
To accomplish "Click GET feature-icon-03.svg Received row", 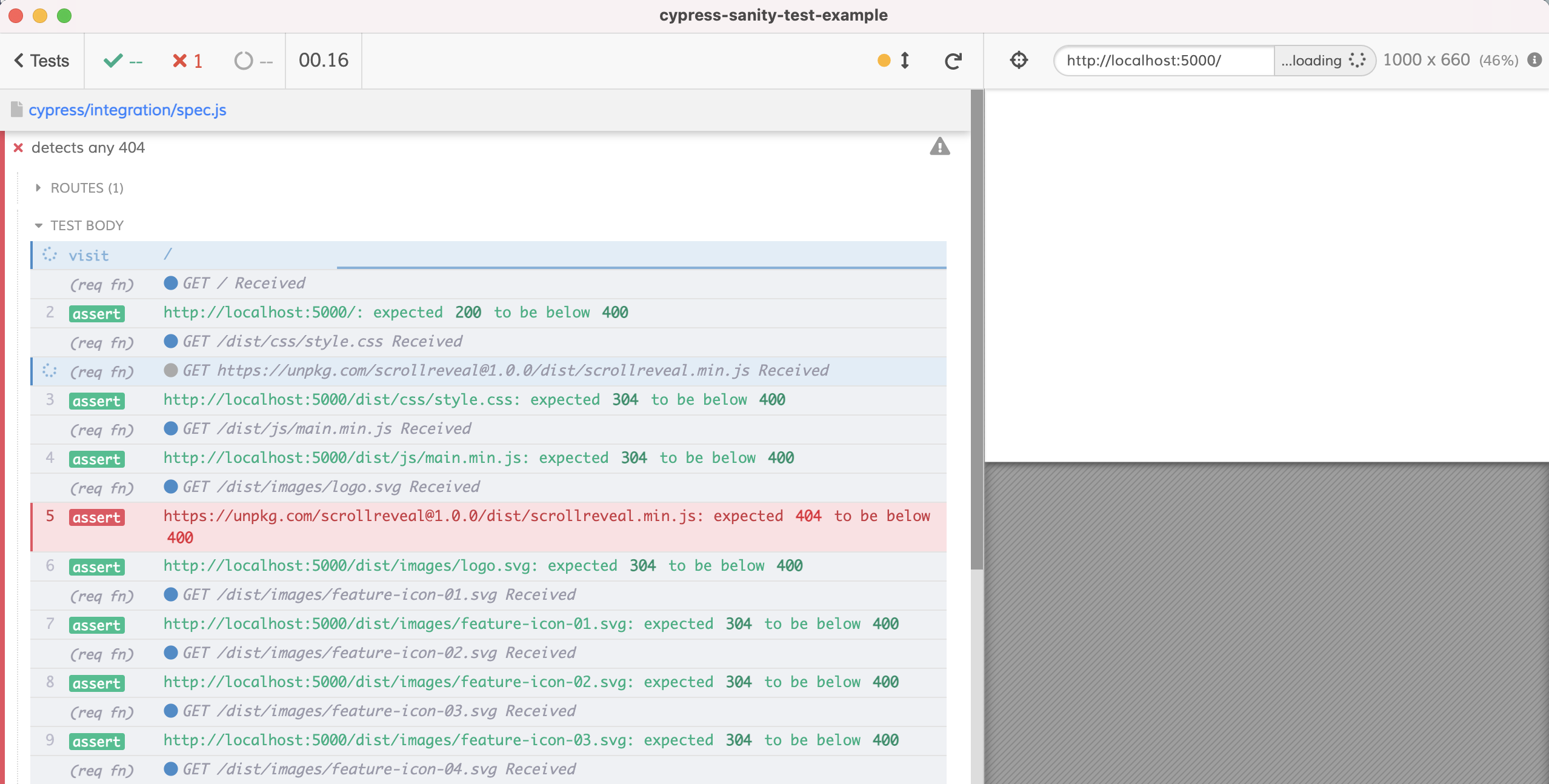I will click(x=488, y=711).
